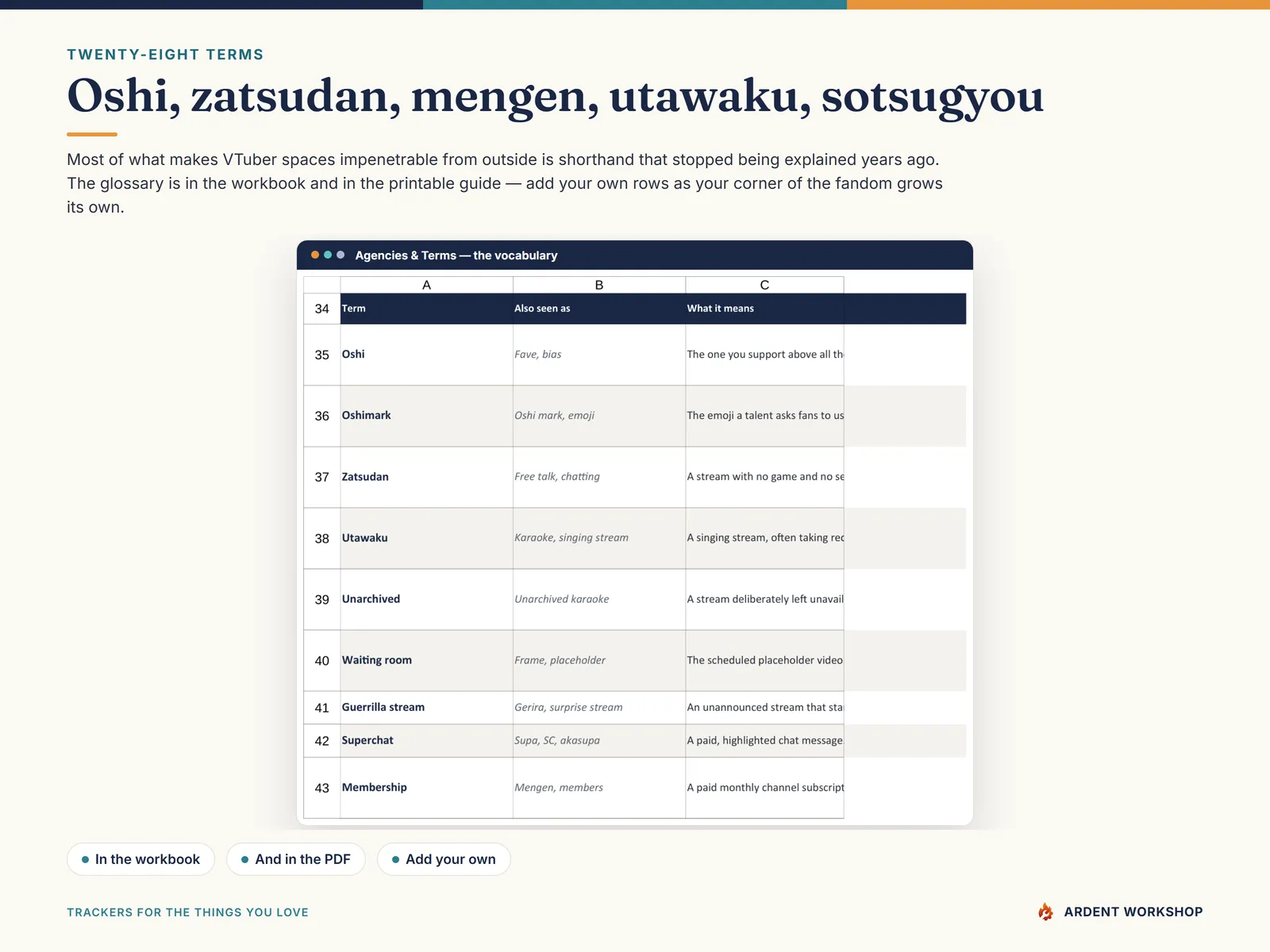Click the 'Karaoke, singing stream' cell
The width and height of the screenshot is (1270, 952).
tap(599, 538)
